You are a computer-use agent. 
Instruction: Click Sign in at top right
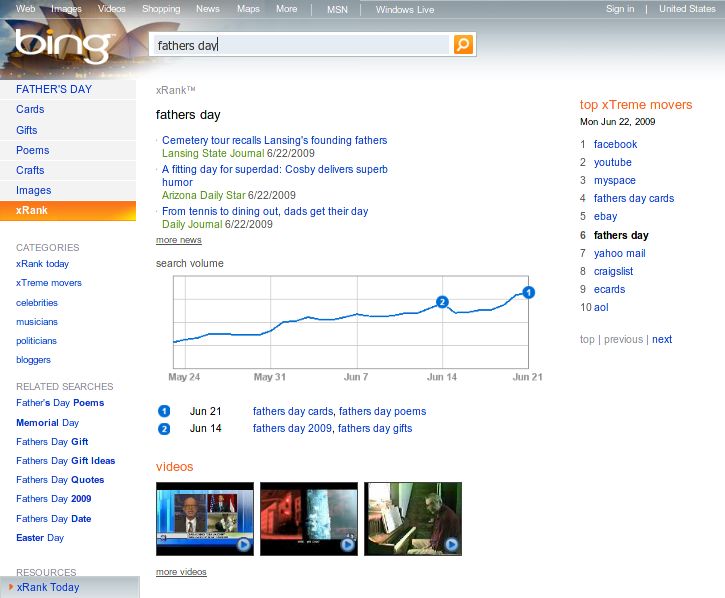pos(620,9)
